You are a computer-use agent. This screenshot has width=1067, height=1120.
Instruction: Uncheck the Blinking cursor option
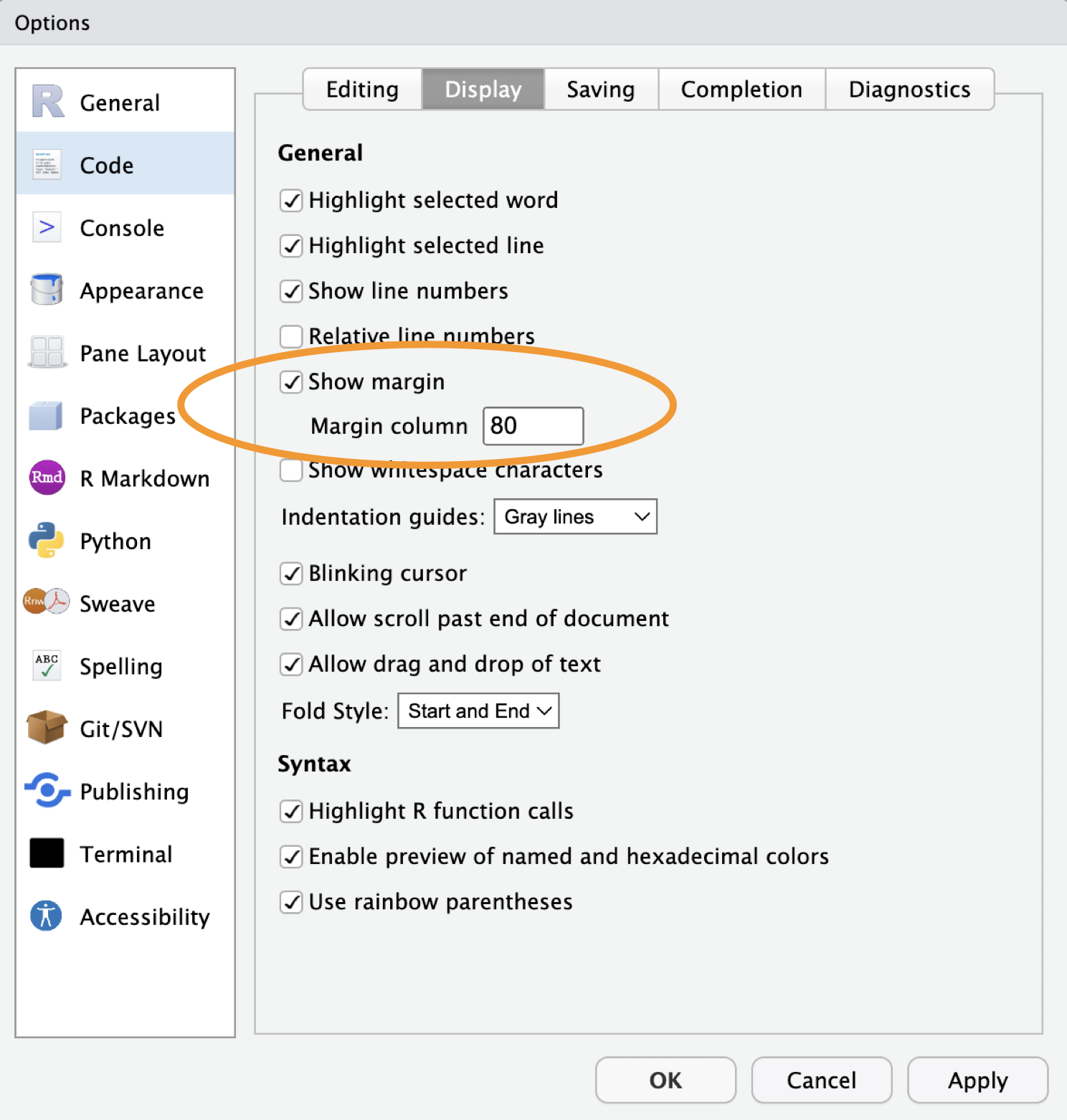(x=291, y=574)
